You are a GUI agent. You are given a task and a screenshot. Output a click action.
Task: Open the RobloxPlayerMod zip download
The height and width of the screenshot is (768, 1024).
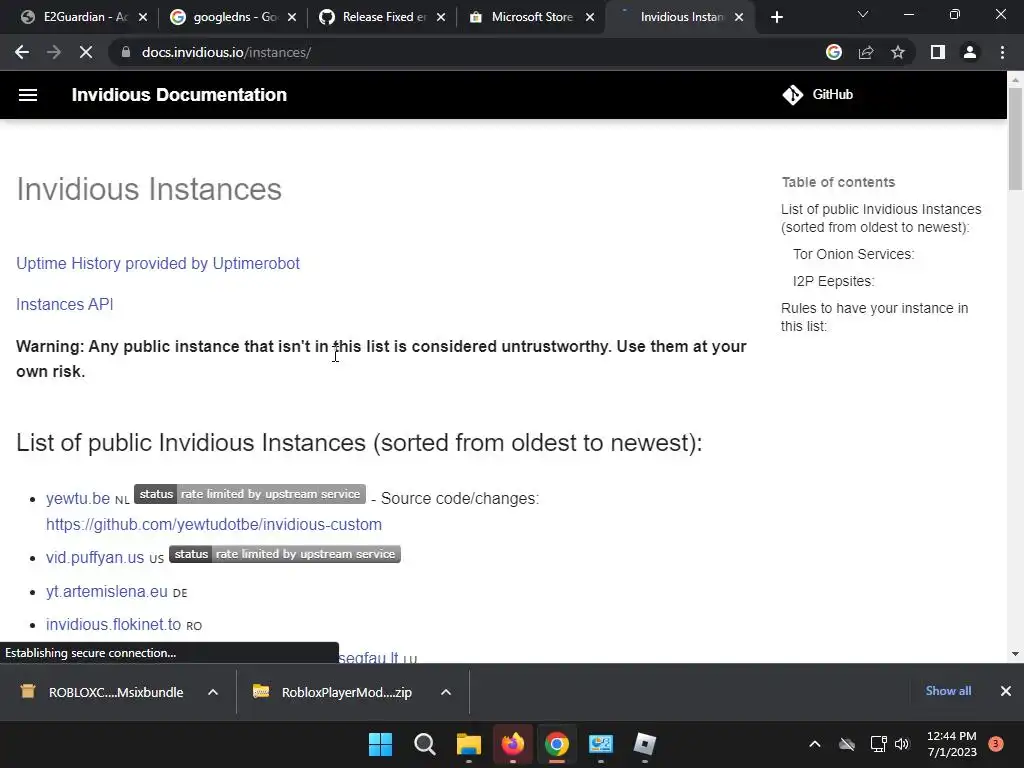(x=333, y=692)
